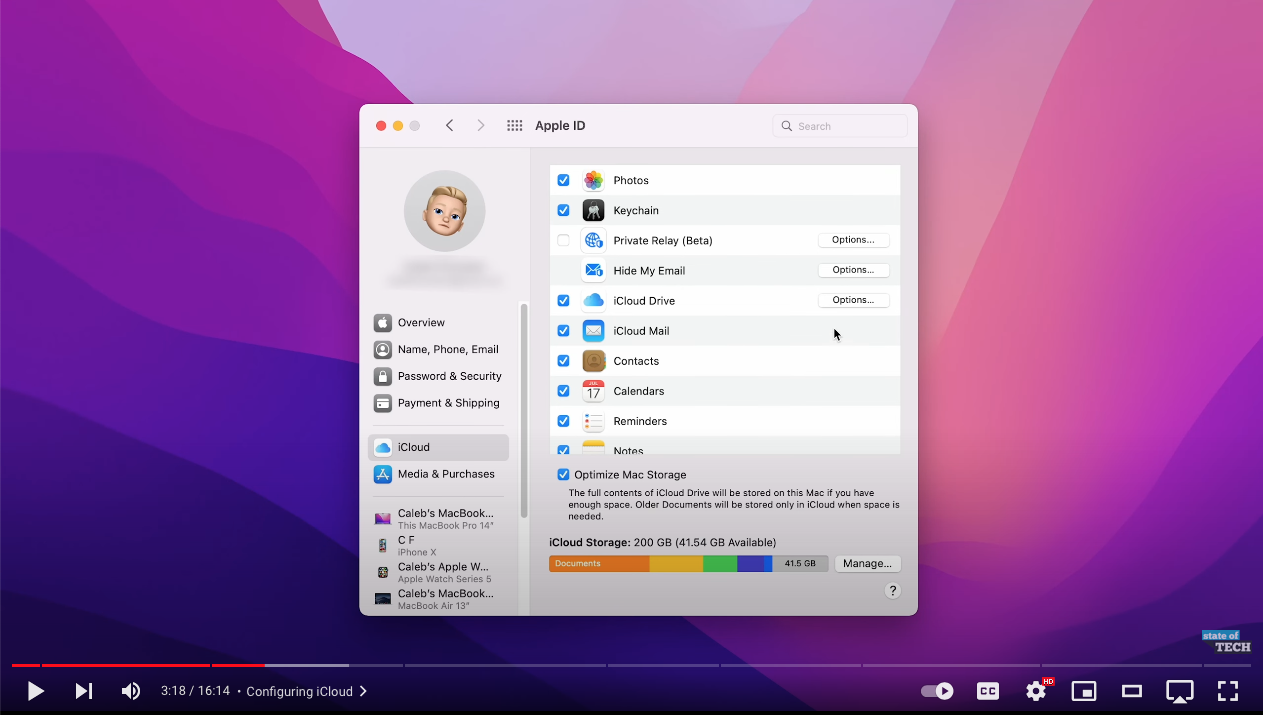This screenshot has width=1263, height=715.
Task: Select the MacBook Air 13" device
Action: pyautogui.click(x=438, y=600)
